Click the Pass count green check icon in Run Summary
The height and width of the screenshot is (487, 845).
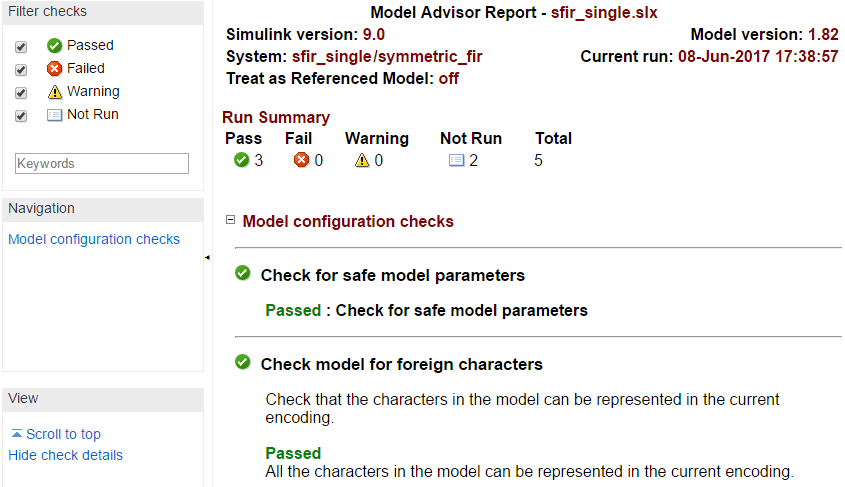(241, 160)
